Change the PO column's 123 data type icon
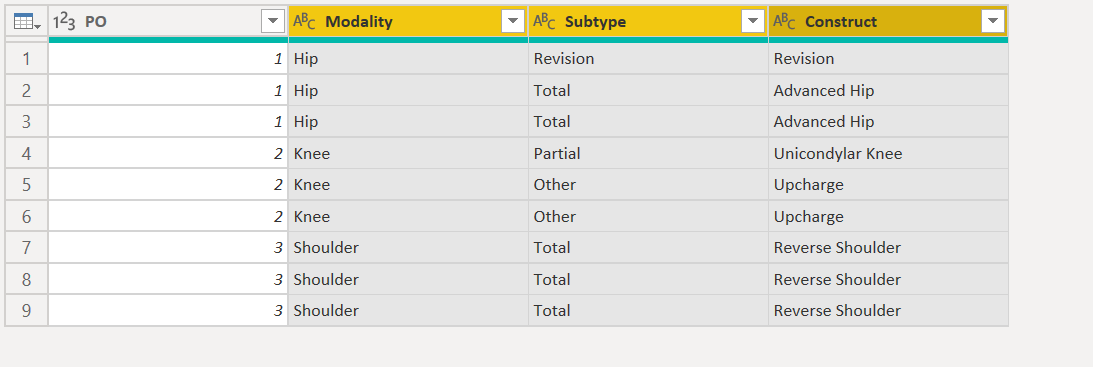Image resolution: width=1093 pixels, height=367 pixels. [x=64, y=22]
